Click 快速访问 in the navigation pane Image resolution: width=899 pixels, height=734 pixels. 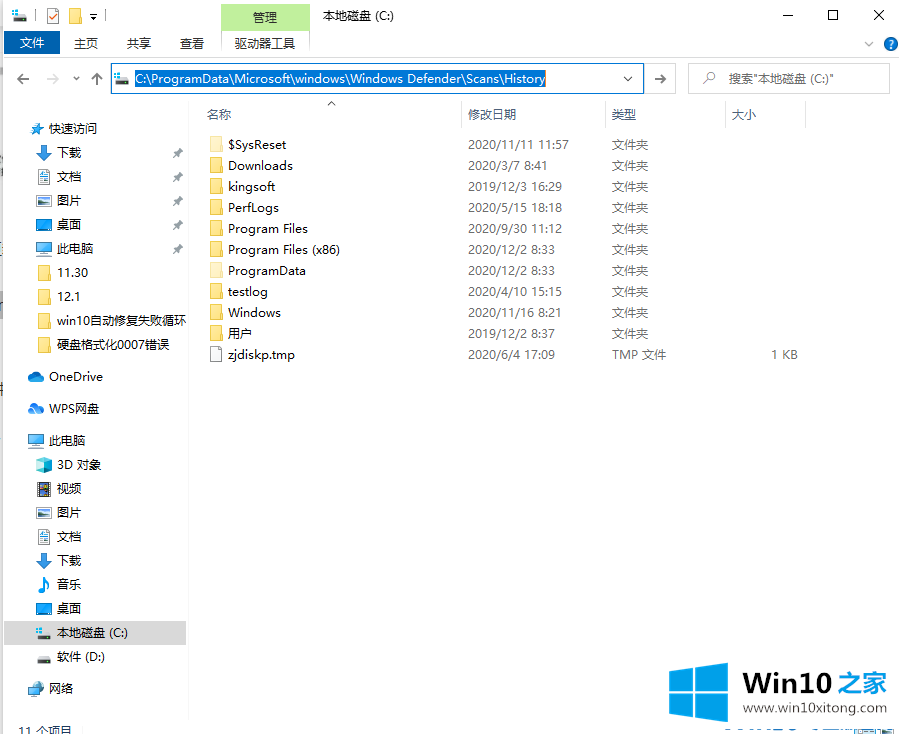72,128
